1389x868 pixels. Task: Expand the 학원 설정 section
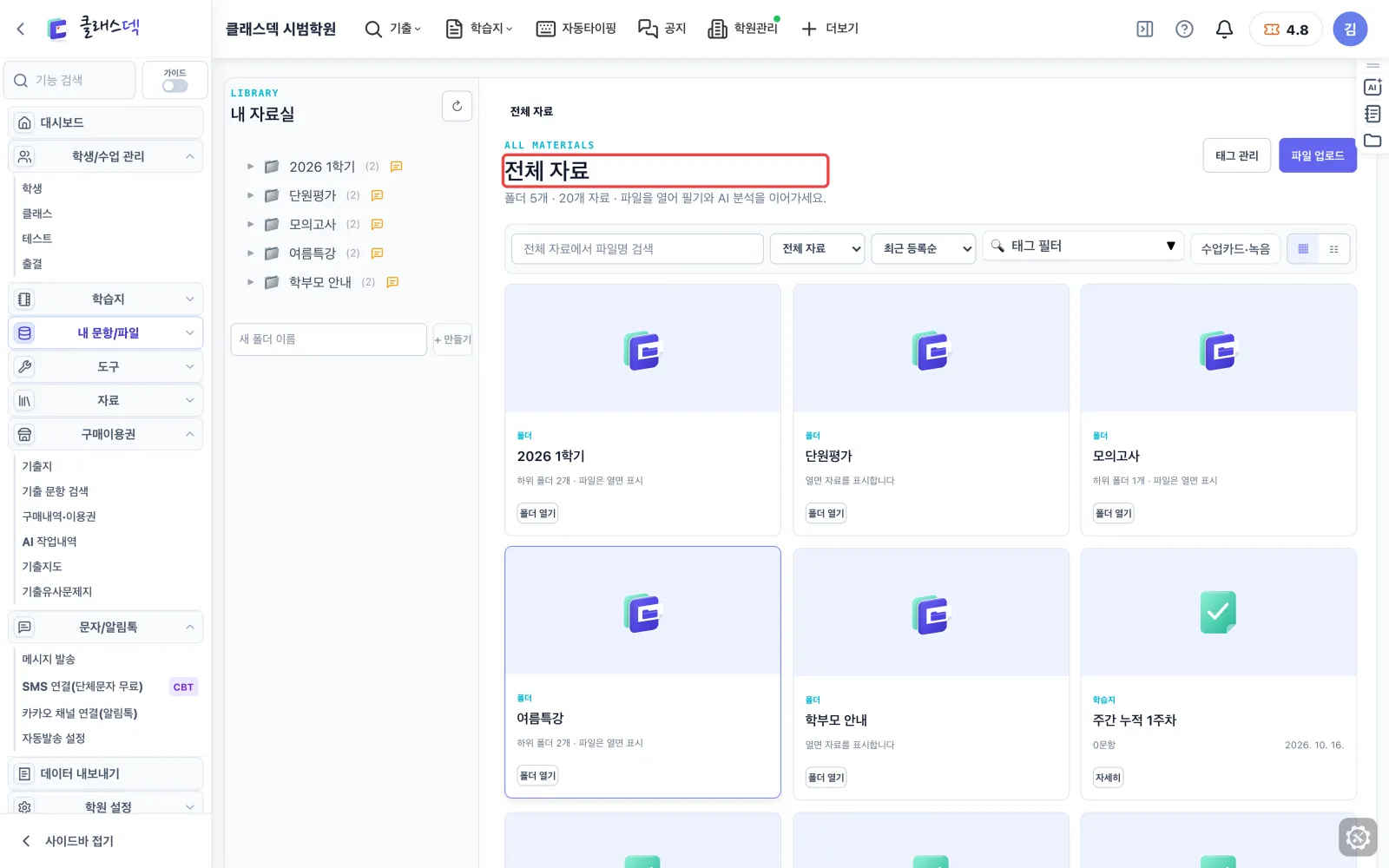106,806
